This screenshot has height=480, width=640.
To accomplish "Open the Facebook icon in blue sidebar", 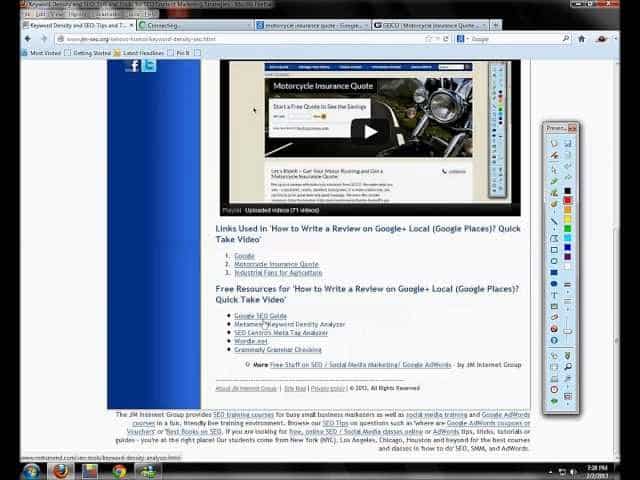I will click(133, 66).
